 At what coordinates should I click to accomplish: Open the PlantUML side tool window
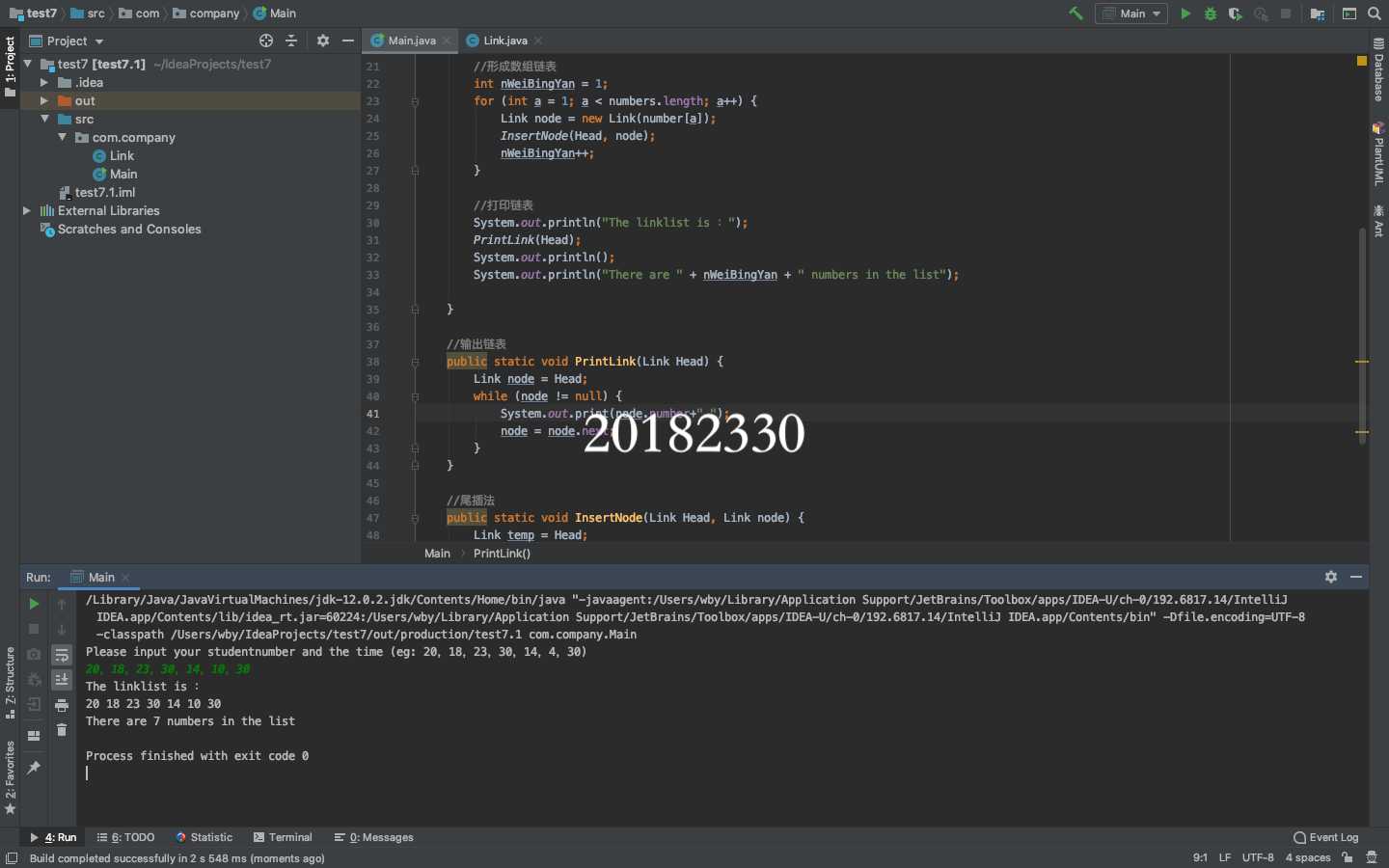point(1378,153)
